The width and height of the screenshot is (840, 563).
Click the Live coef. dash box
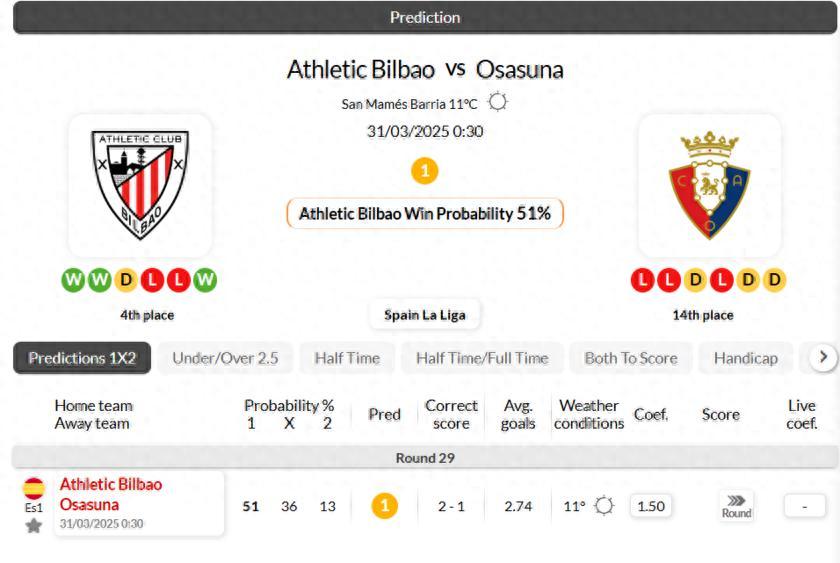pos(805,506)
